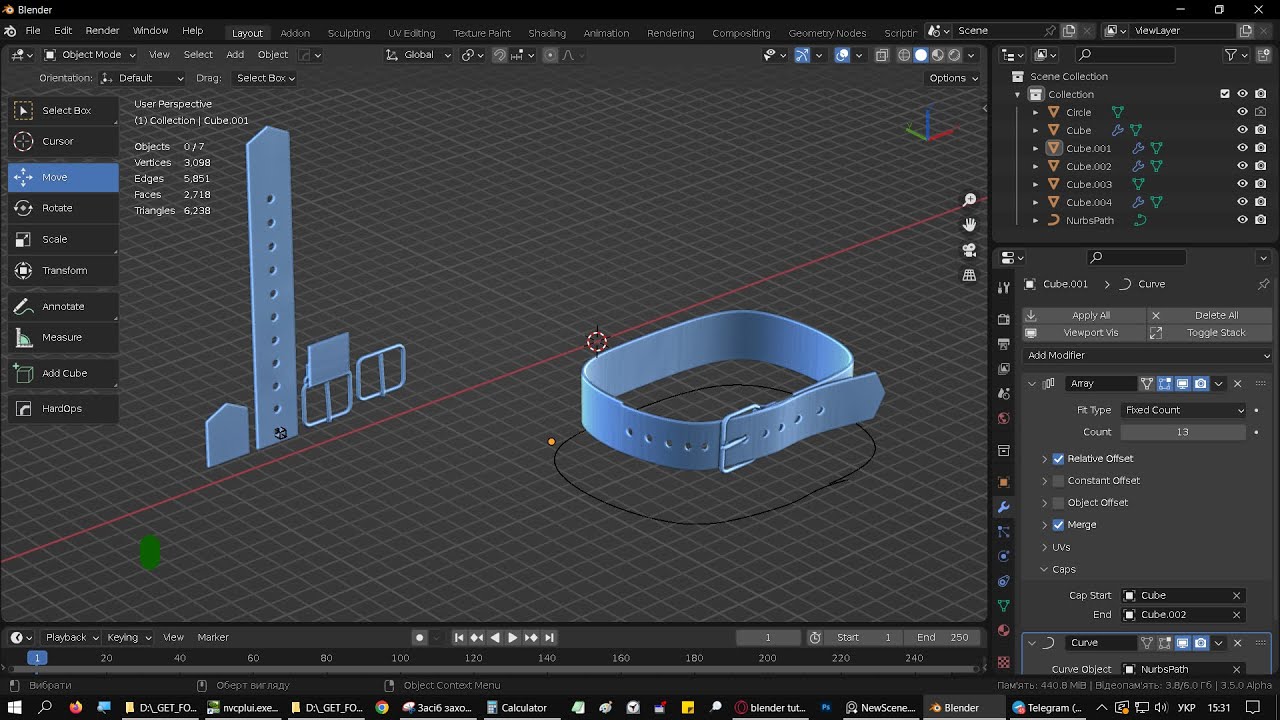Toggle X-ray display in viewport header
The width and height of the screenshot is (1280, 720).
point(881,55)
